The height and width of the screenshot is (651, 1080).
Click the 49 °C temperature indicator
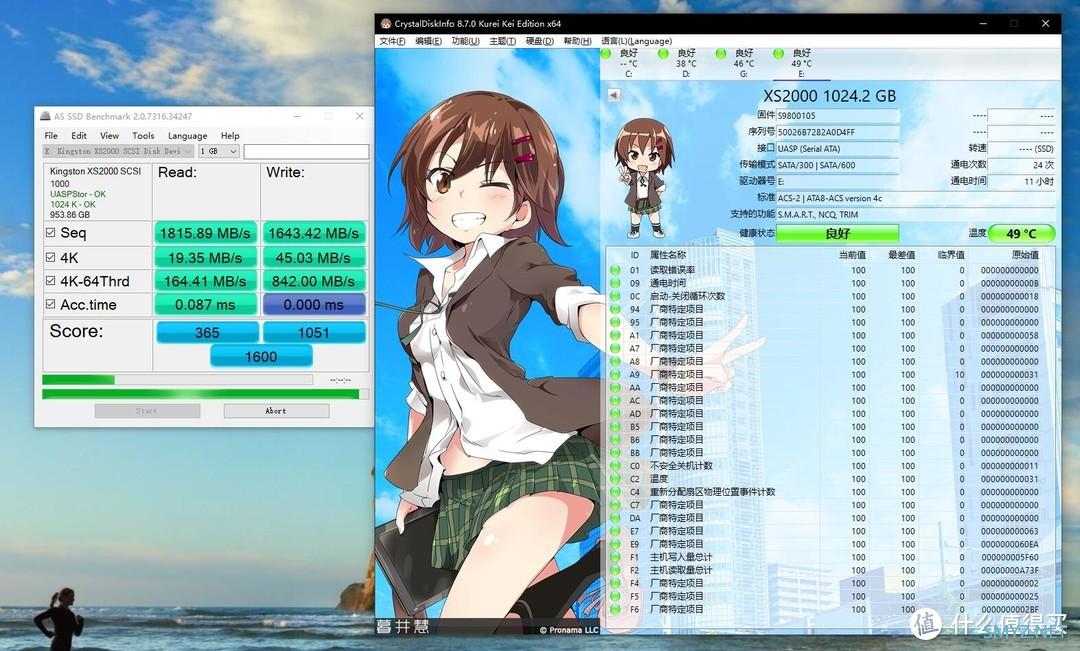tap(1021, 233)
